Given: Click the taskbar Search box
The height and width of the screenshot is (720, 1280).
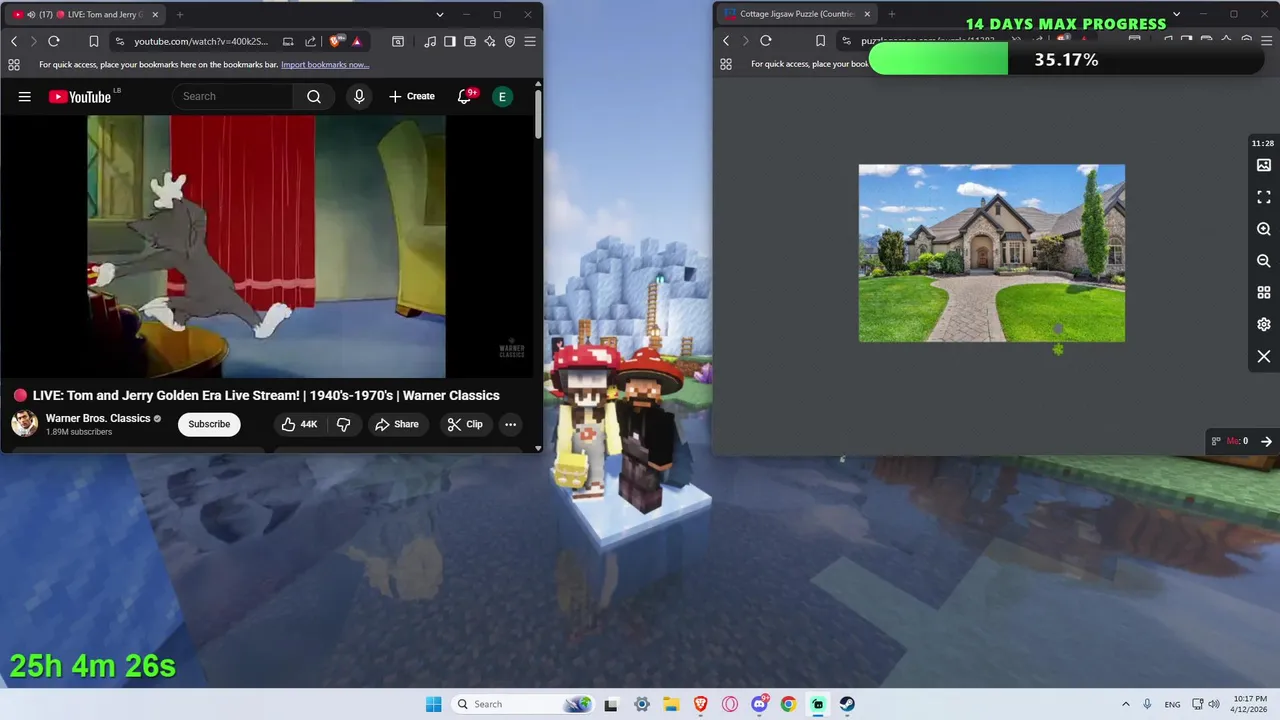Looking at the screenshot, I should pyautogui.click(x=522, y=704).
